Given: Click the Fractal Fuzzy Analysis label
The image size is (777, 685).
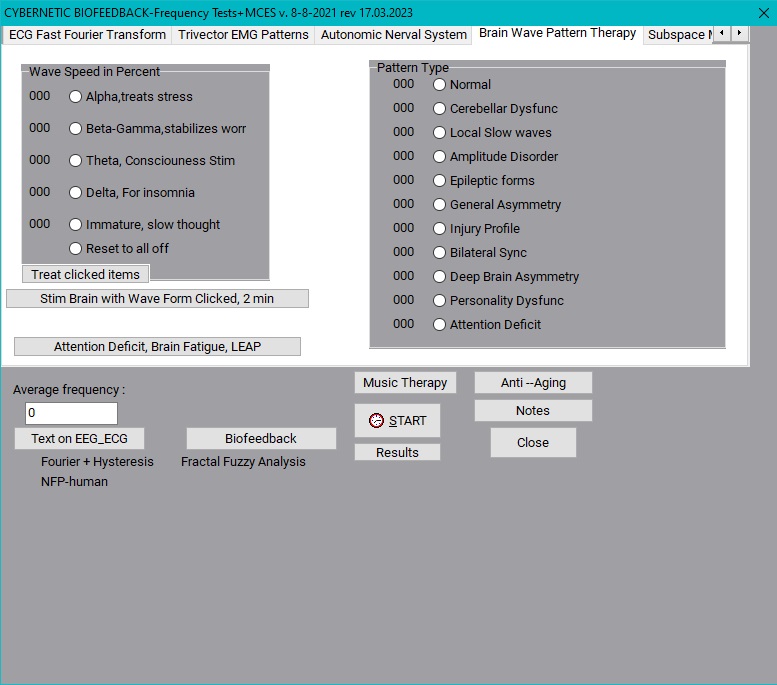Looking at the screenshot, I should pos(243,462).
